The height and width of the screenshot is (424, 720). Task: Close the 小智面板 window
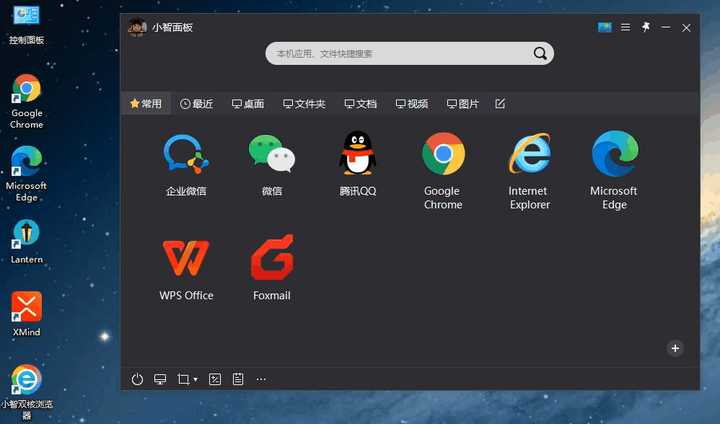click(686, 28)
